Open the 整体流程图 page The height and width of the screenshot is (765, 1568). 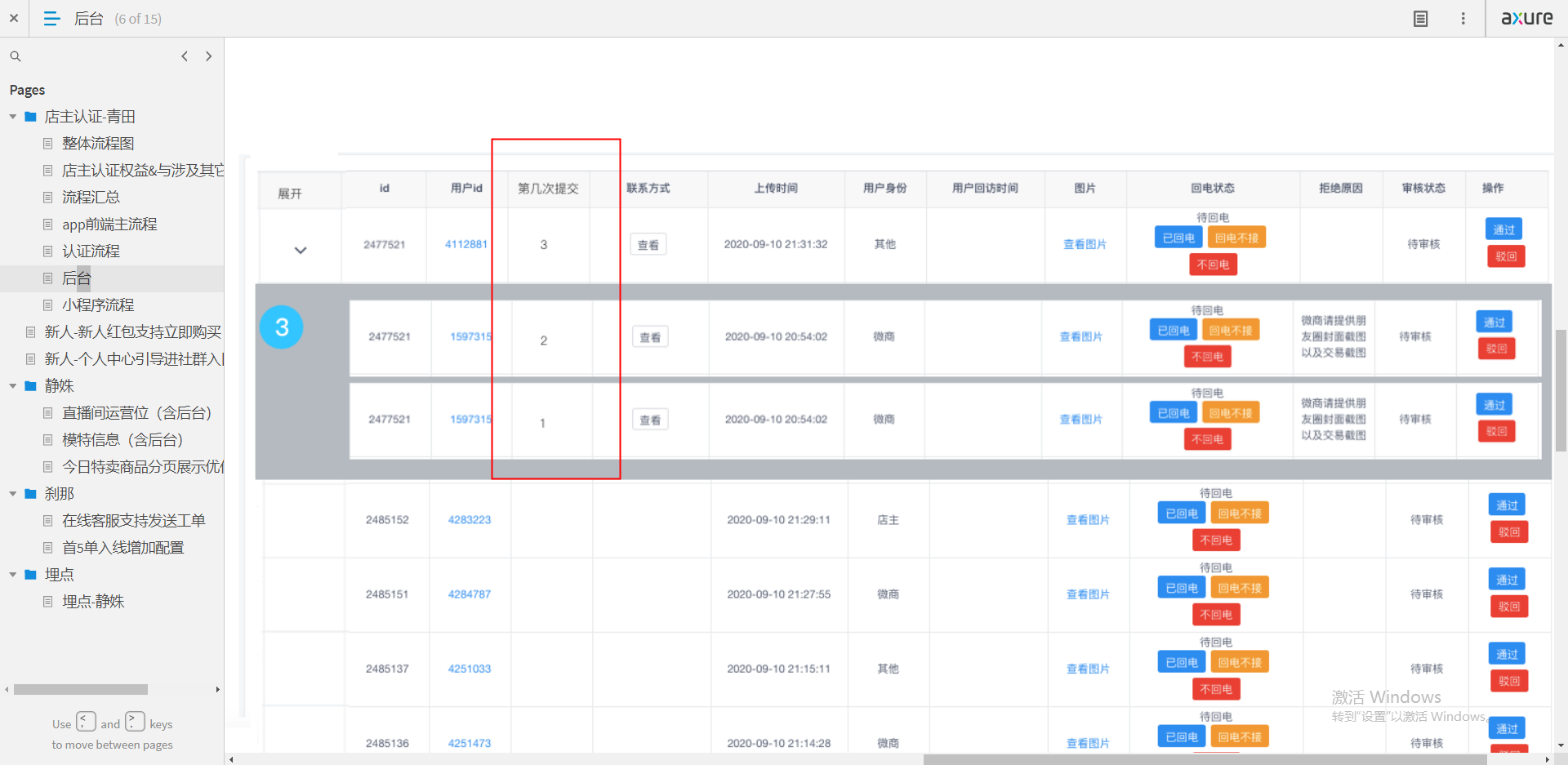click(98, 144)
